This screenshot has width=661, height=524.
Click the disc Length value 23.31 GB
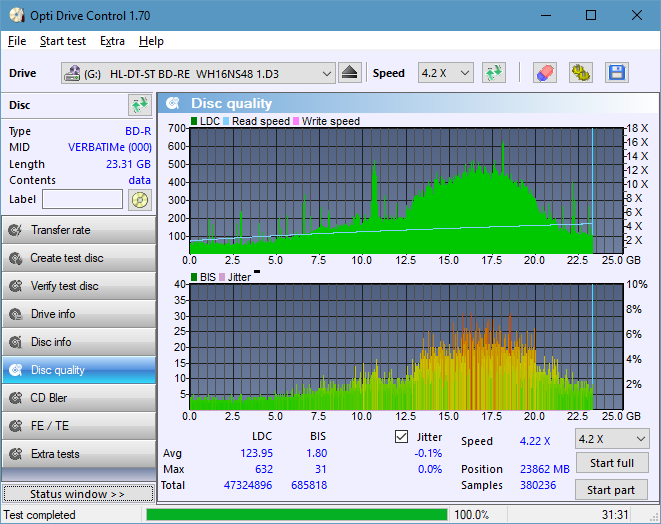pyautogui.click(x=128, y=164)
